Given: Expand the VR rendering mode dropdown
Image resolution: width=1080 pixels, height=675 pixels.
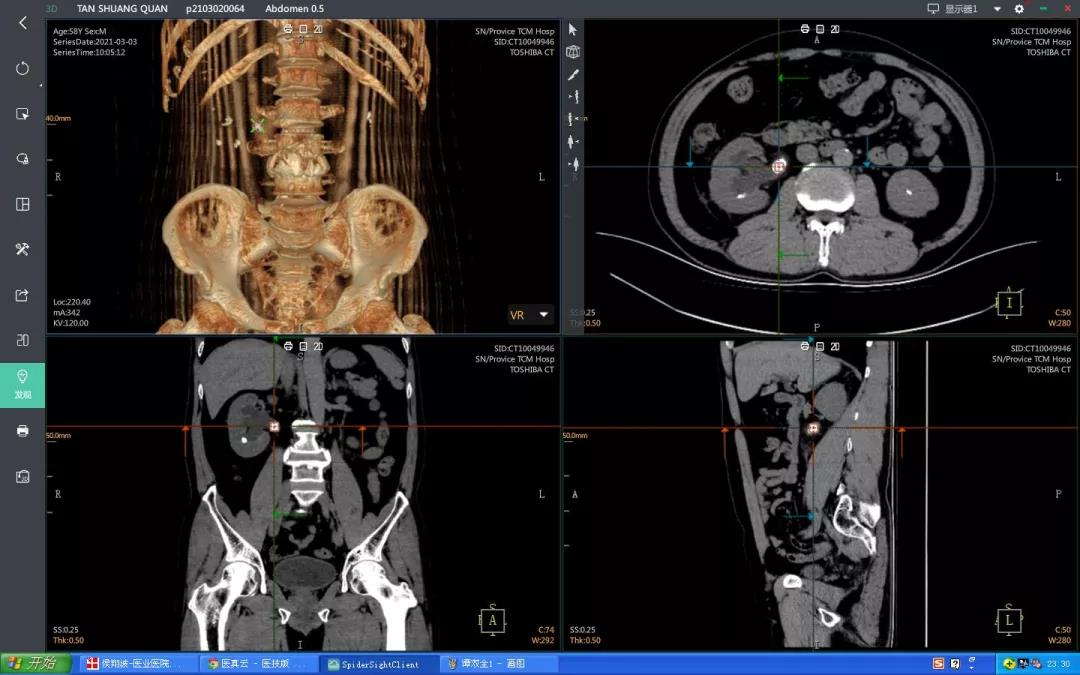Looking at the screenshot, I should coord(544,314).
